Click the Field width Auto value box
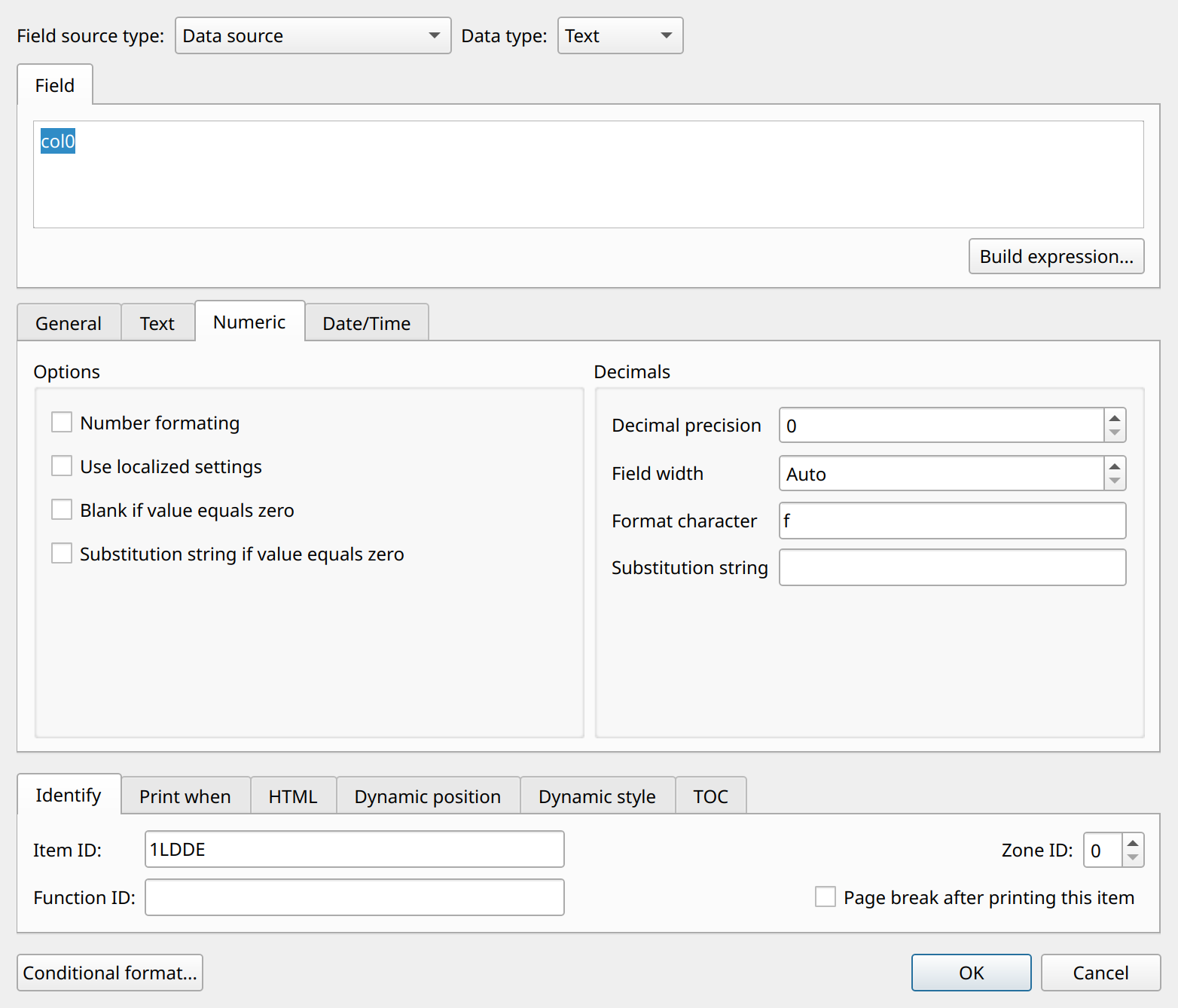1178x1008 pixels. tap(941, 473)
